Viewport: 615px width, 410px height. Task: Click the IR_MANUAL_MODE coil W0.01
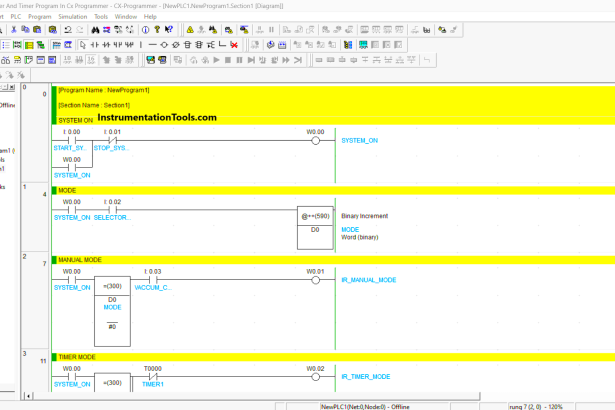[x=315, y=280]
